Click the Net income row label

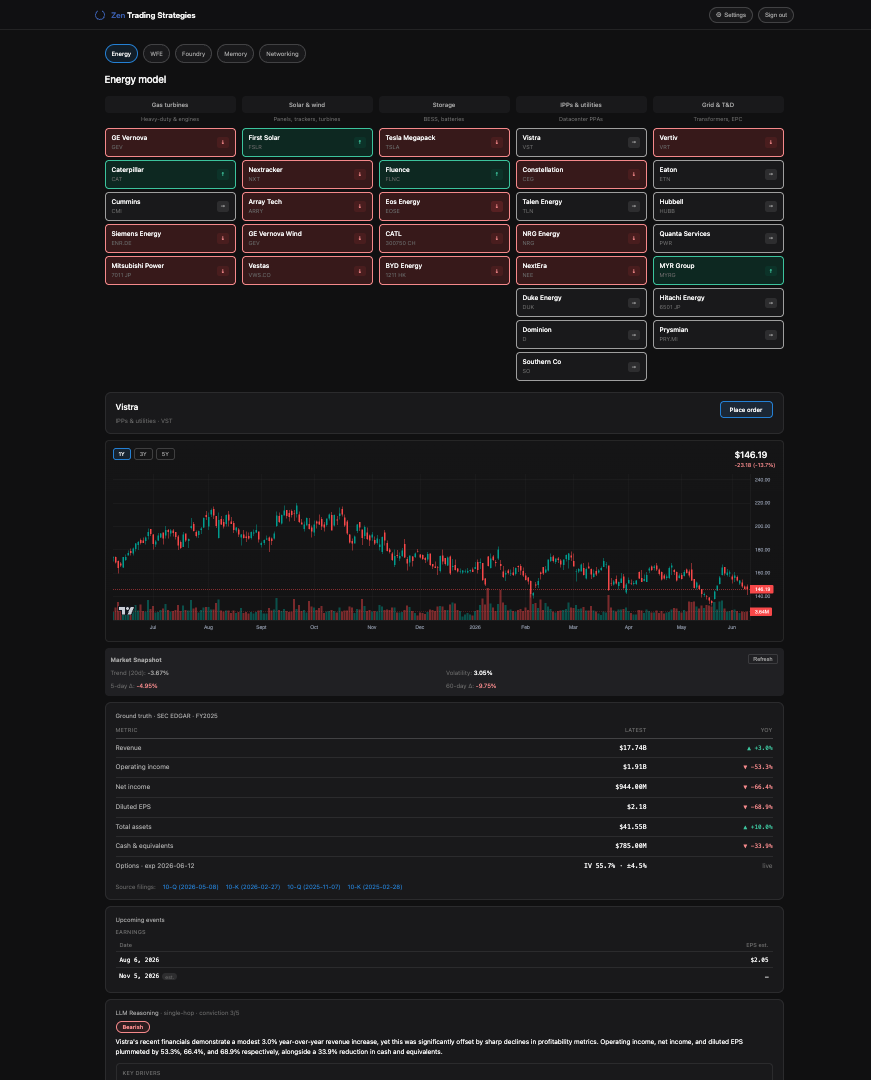pos(133,787)
